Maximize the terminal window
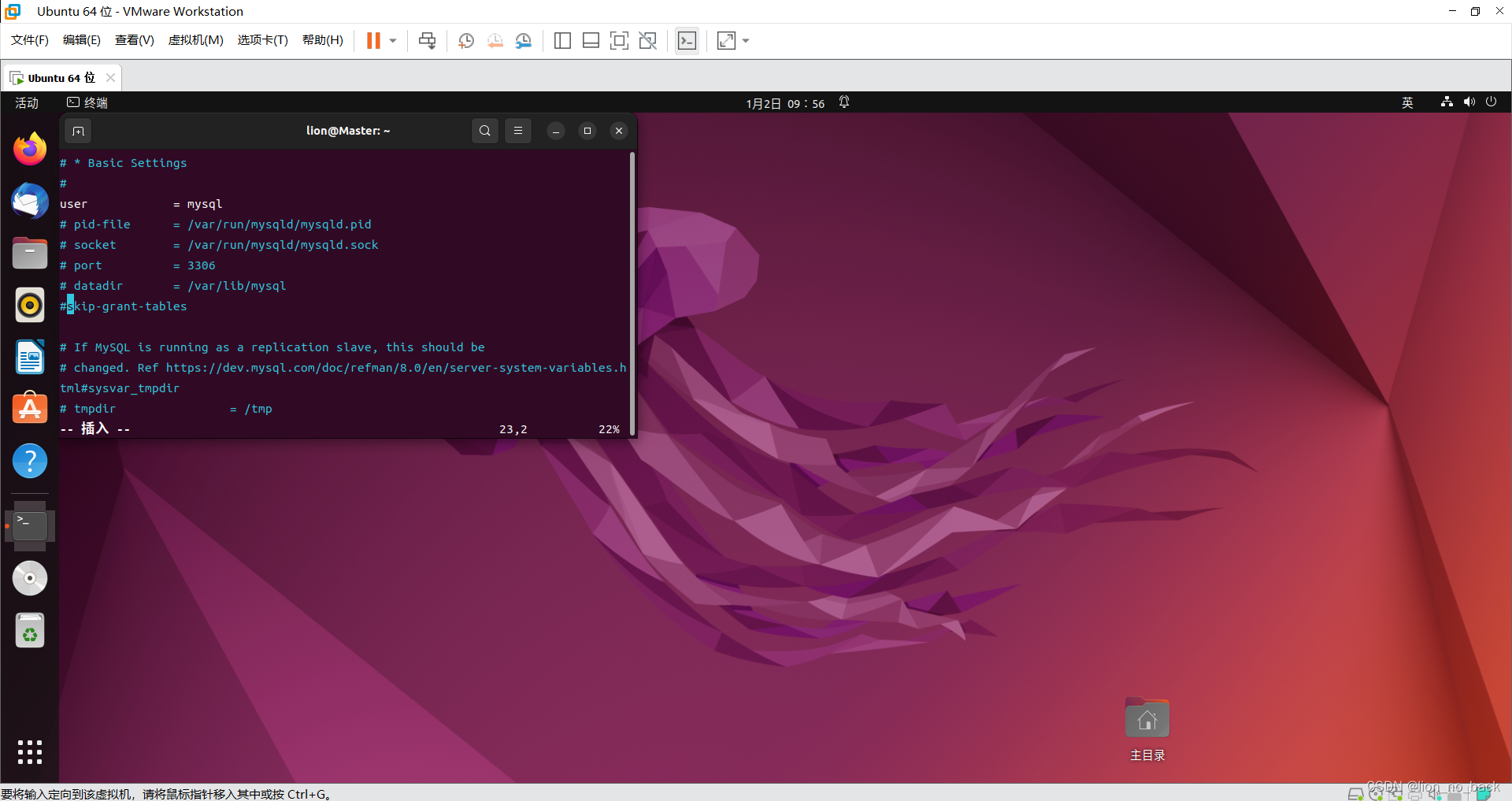1512x801 pixels. tap(587, 131)
